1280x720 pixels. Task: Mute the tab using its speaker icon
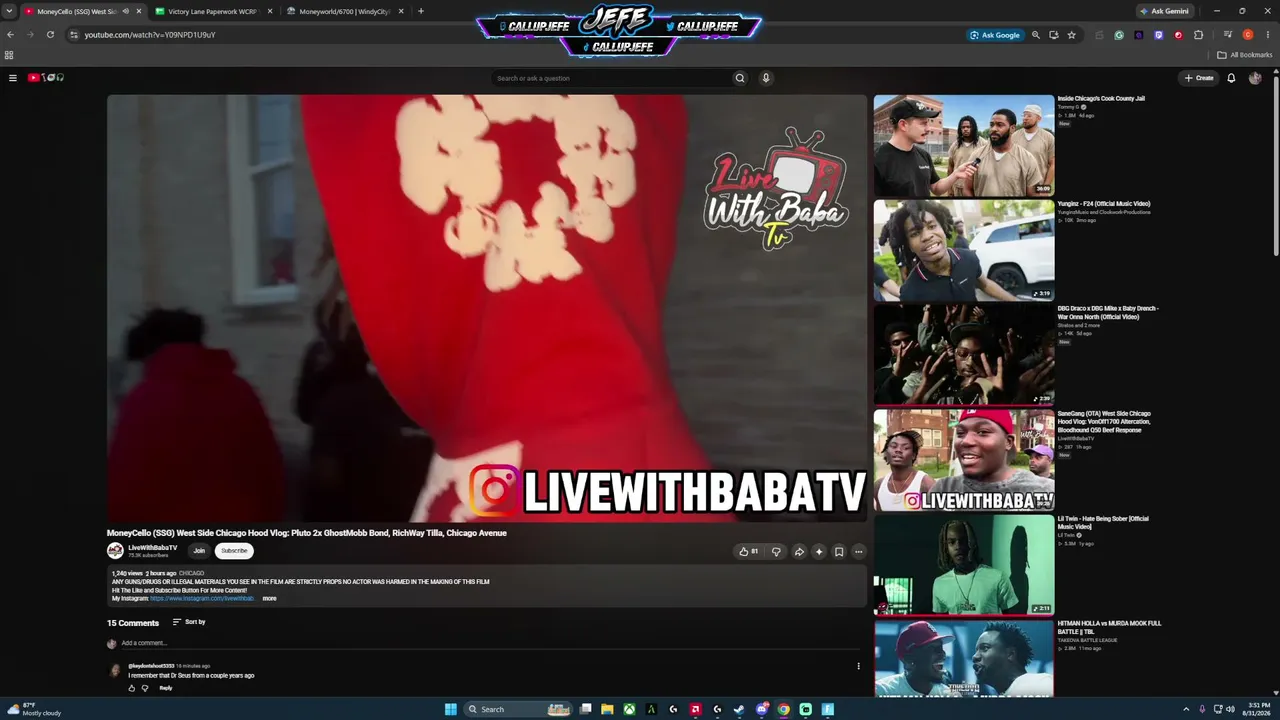point(125,11)
